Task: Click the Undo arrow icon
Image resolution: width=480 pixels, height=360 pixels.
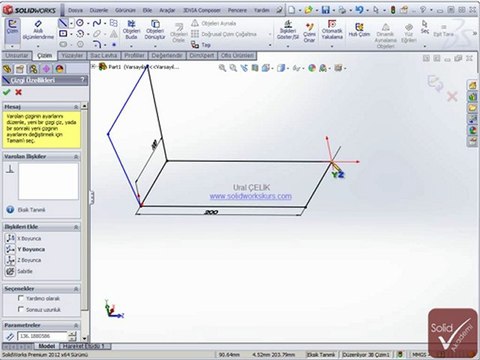Action: tap(359, 10)
